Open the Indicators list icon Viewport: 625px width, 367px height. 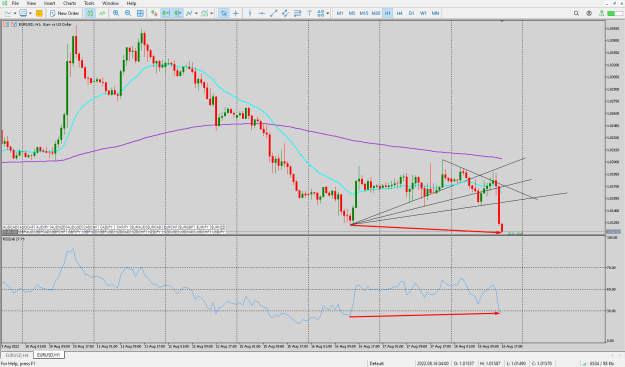click(x=189, y=13)
